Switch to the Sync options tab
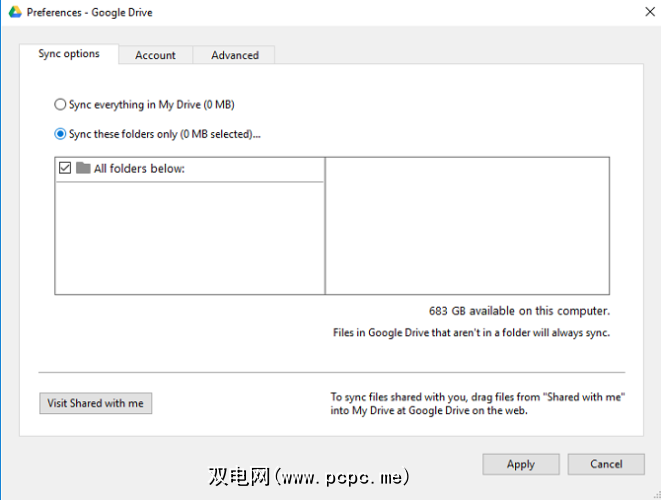The image size is (661, 500). [x=69, y=54]
